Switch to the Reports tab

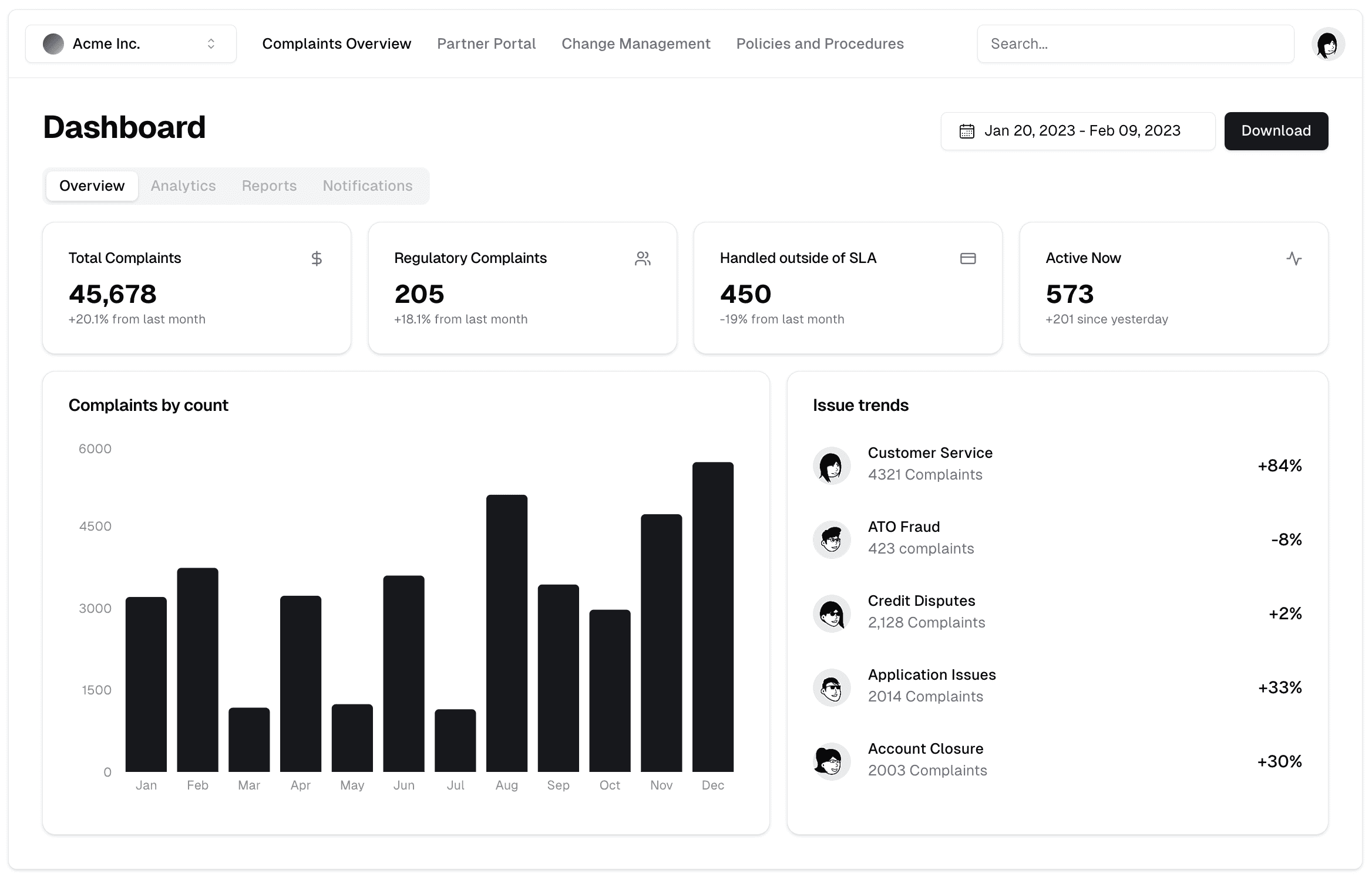pyautogui.click(x=269, y=186)
